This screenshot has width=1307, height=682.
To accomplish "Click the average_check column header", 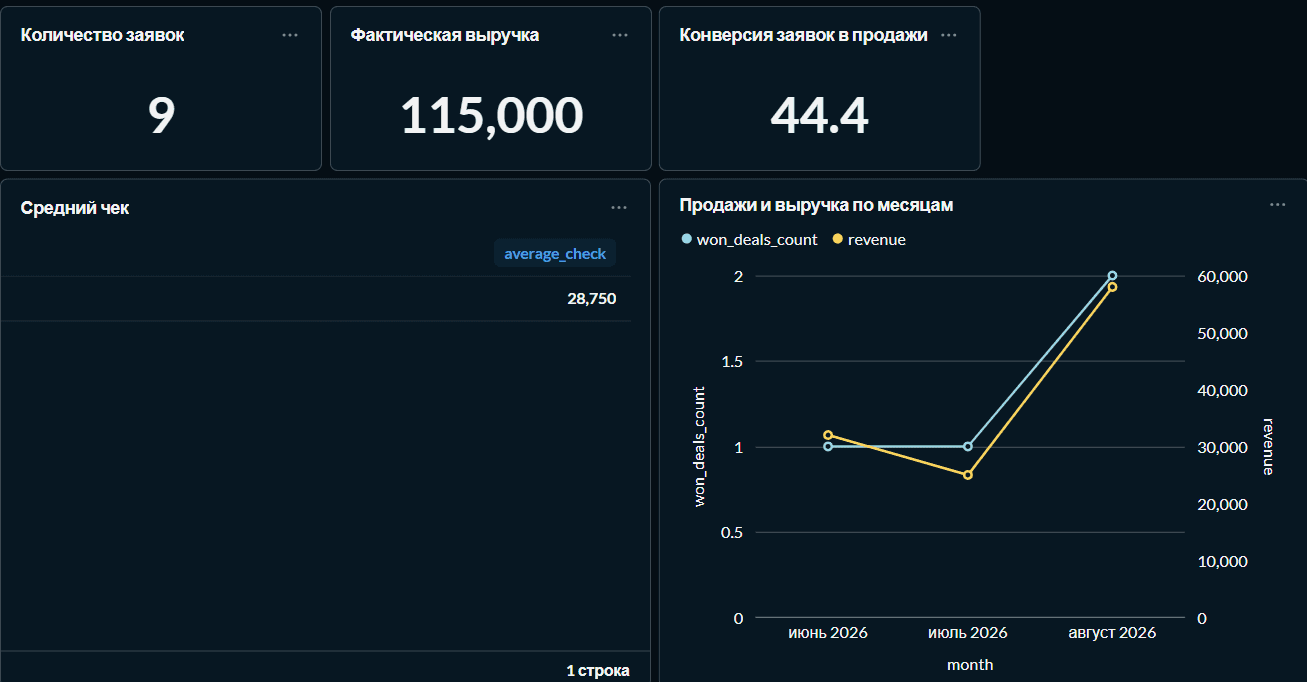I will click(x=555, y=254).
